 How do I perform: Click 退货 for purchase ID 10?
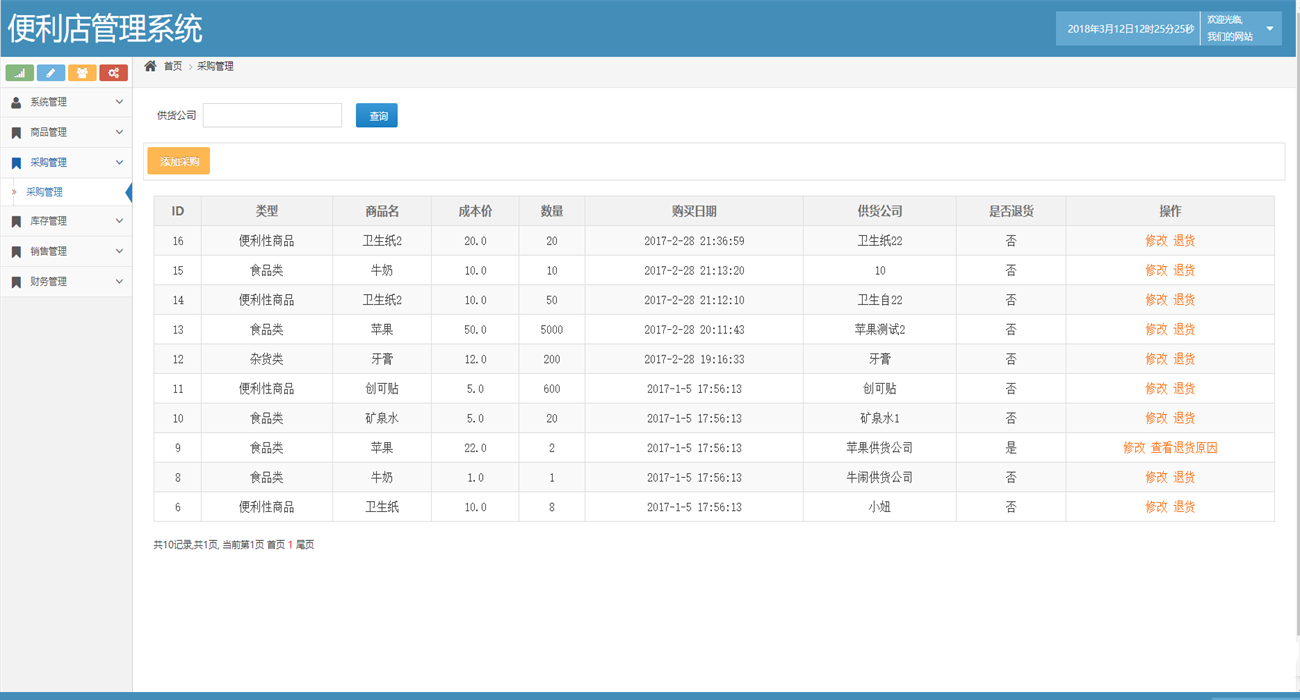point(1184,418)
